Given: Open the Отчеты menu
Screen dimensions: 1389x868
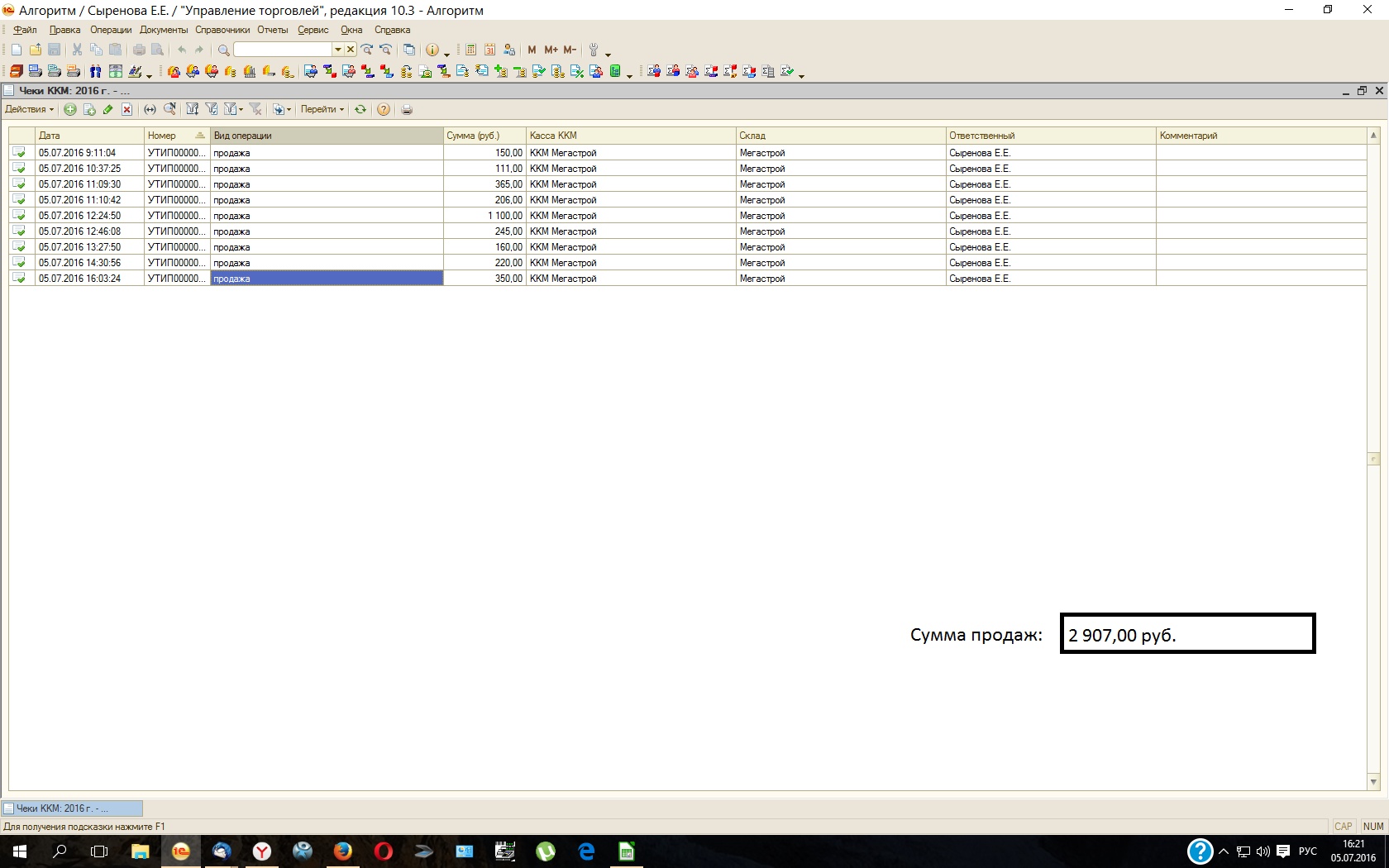Looking at the screenshot, I should 272,30.
